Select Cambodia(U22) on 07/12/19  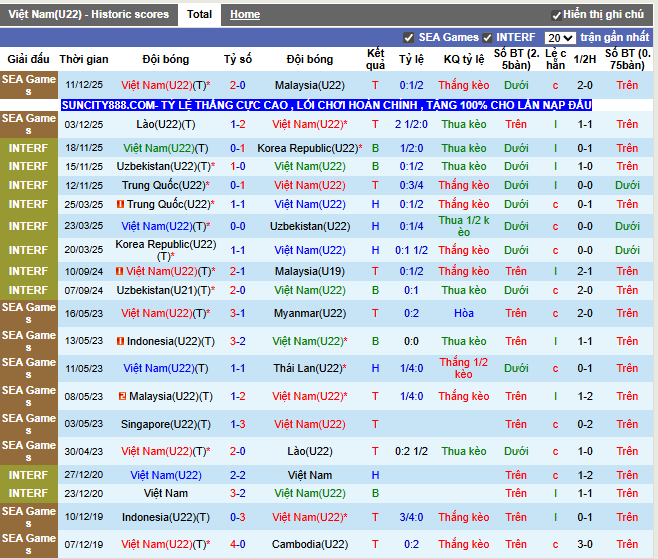click(x=310, y=544)
